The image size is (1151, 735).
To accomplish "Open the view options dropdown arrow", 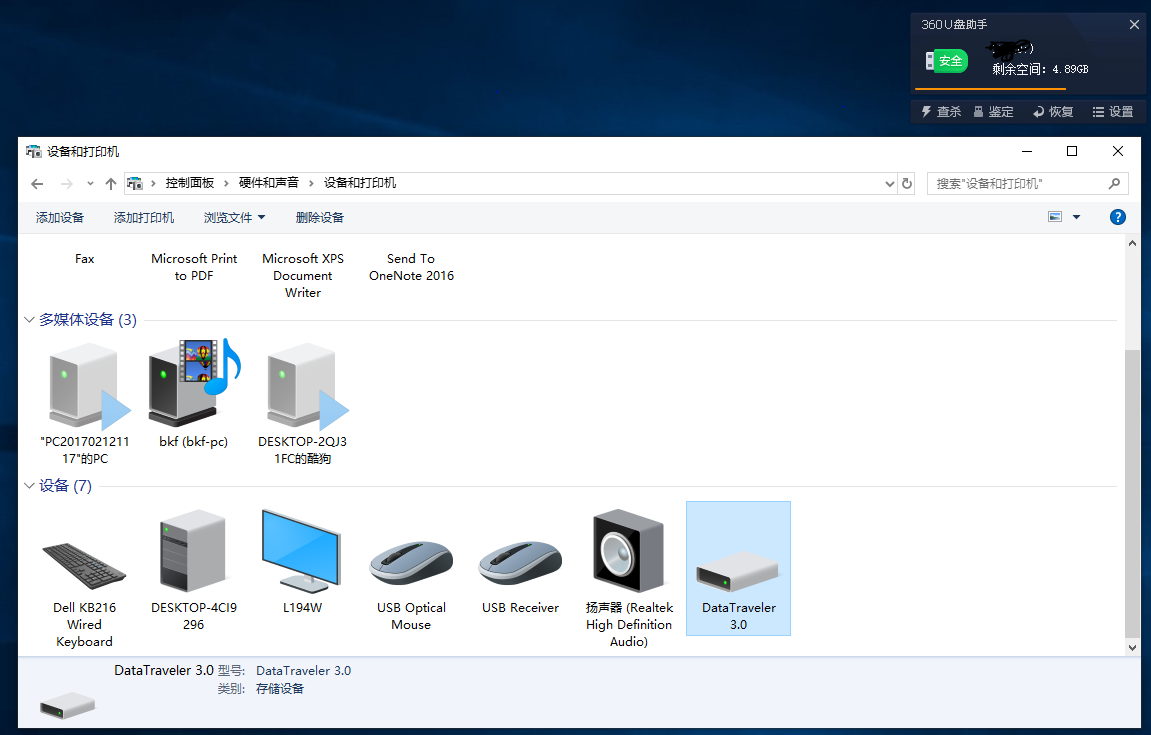I will pos(1076,217).
